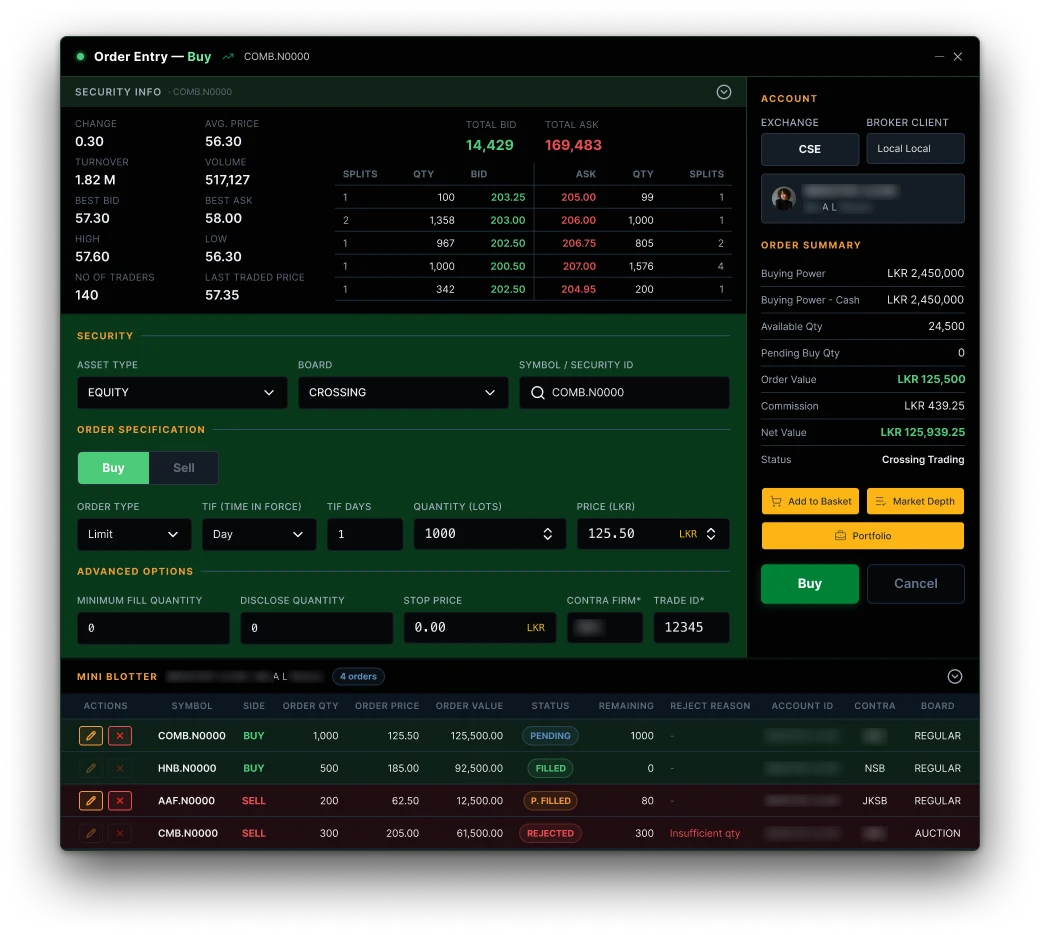Image resolution: width=1040 pixels, height=935 pixels.
Task: Open the TIF Day dropdown
Action: click(x=259, y=534)
